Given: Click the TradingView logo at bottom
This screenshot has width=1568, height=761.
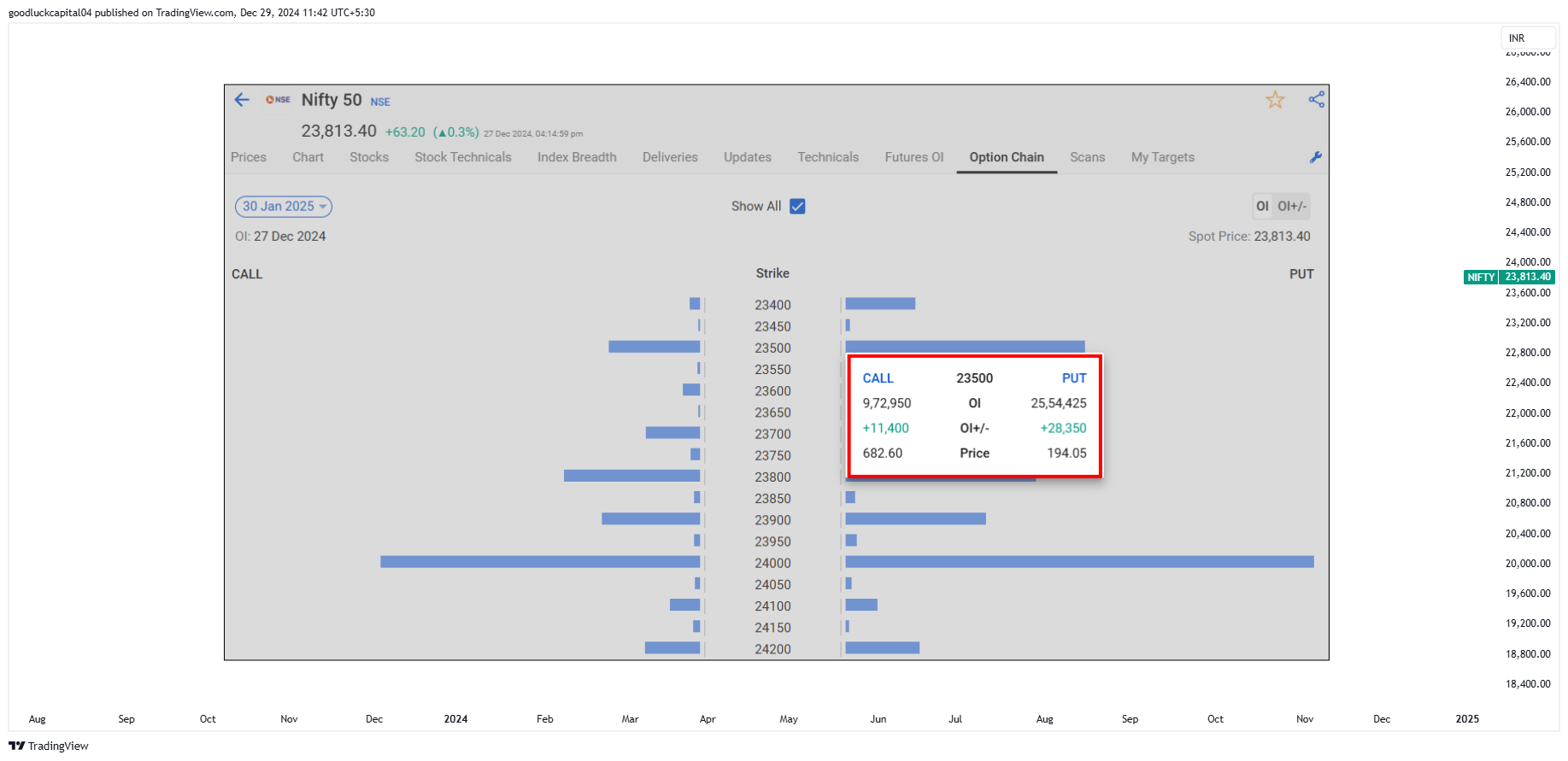Looking at the screenshot, I should point(49,746).
